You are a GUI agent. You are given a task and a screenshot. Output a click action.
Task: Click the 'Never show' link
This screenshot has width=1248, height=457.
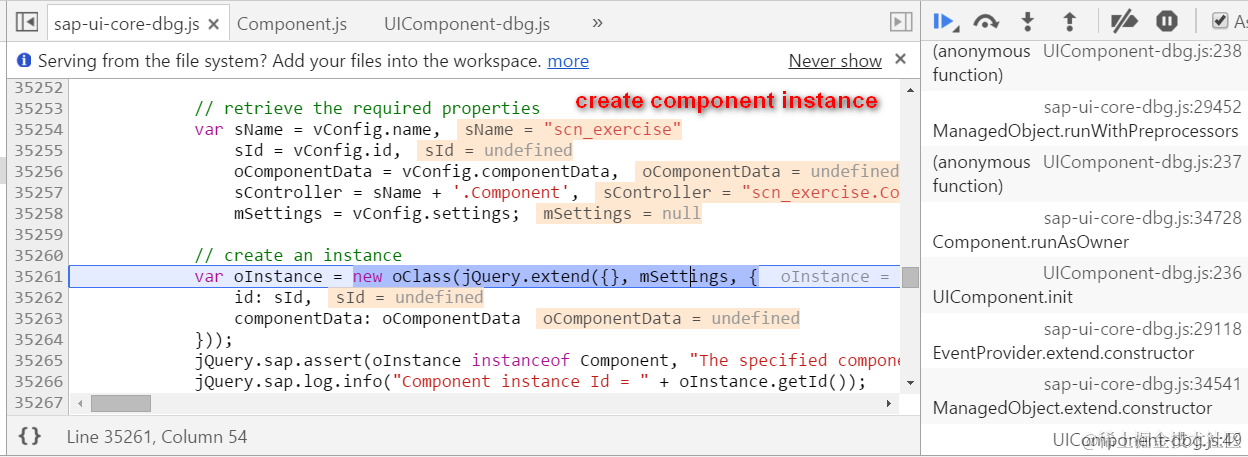pyautogui.click(x=835, y=61)
